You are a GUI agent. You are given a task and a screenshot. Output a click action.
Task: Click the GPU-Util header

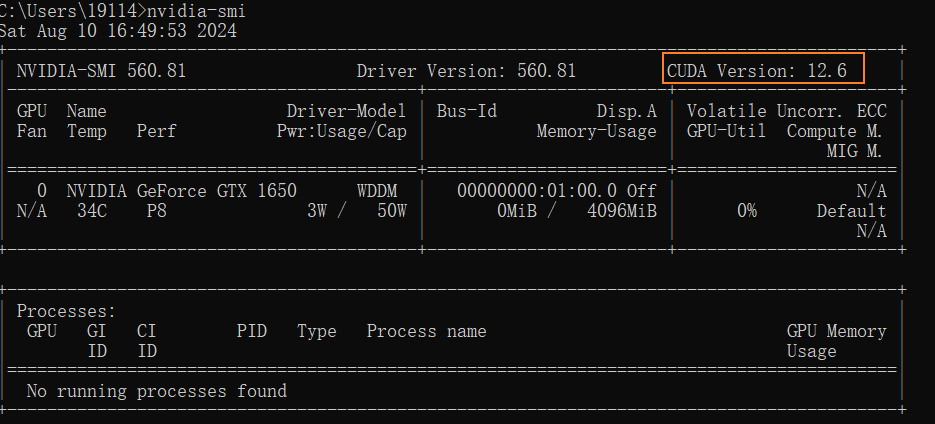tap(726, 131)
